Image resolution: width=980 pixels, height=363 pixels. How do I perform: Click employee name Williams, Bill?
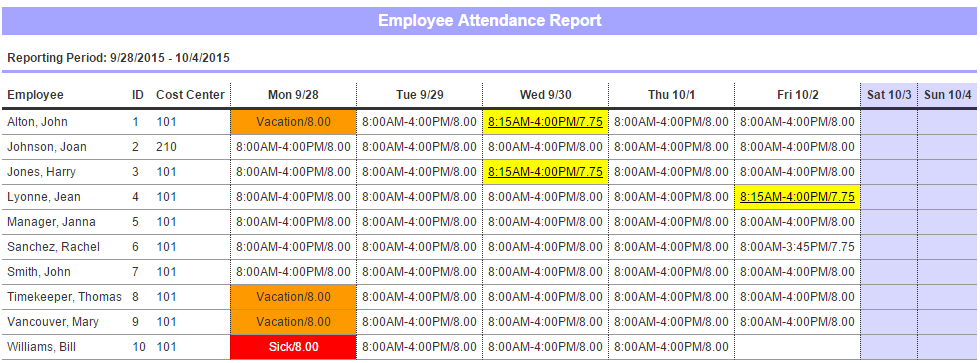41,347
